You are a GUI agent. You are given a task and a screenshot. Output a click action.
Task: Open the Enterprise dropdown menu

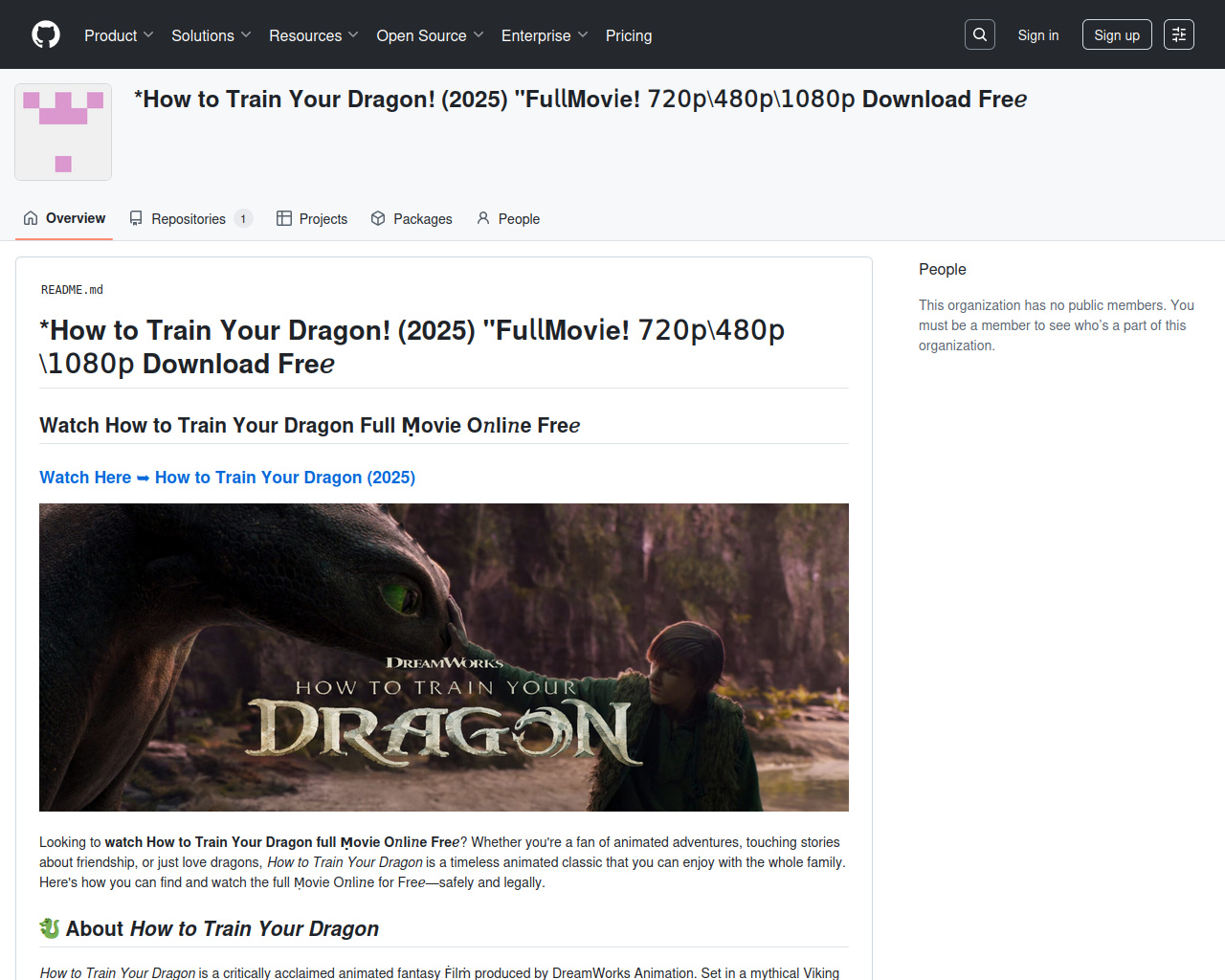pos(544,35)
